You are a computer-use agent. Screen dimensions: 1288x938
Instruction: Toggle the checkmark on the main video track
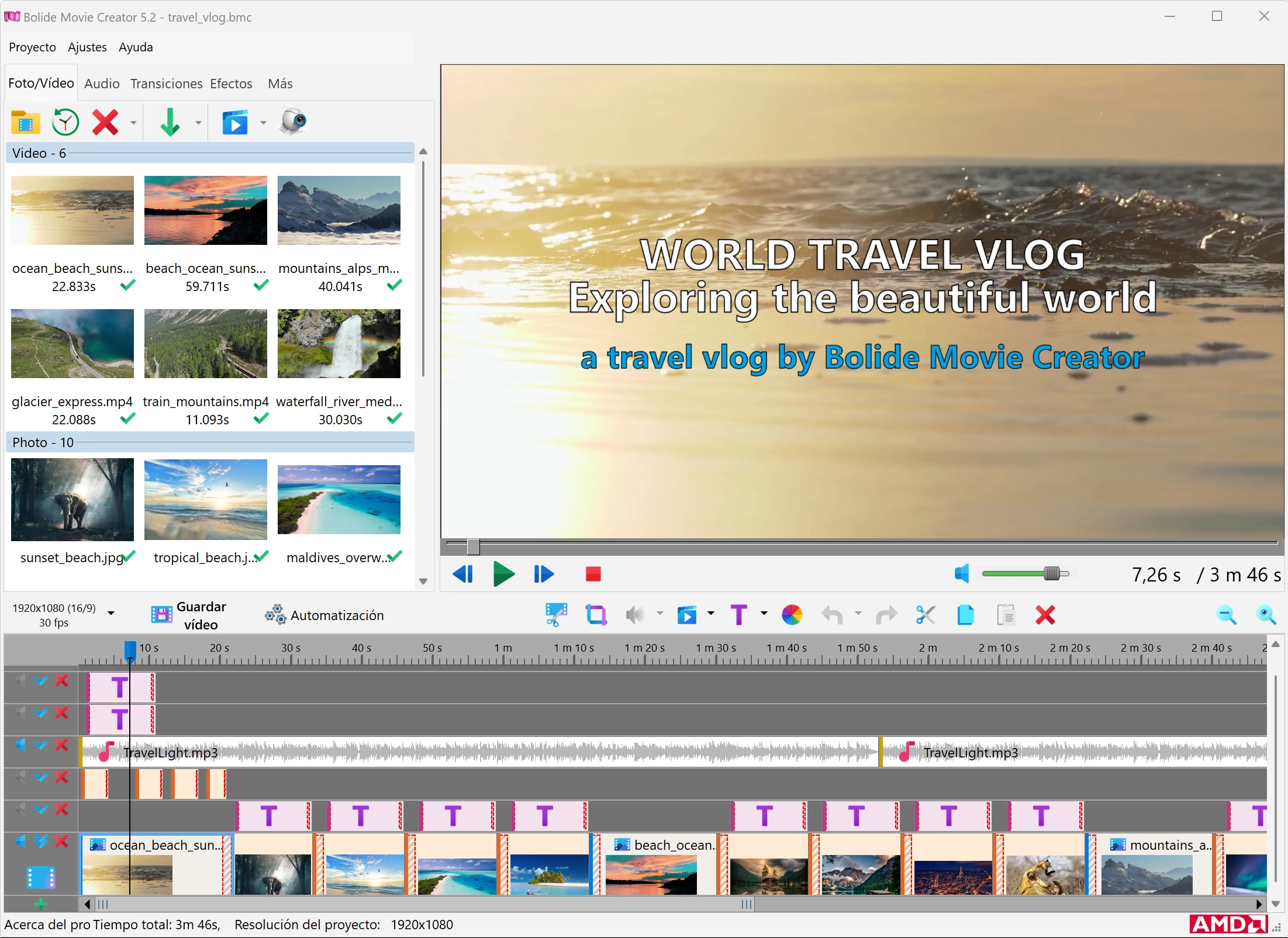41,842
